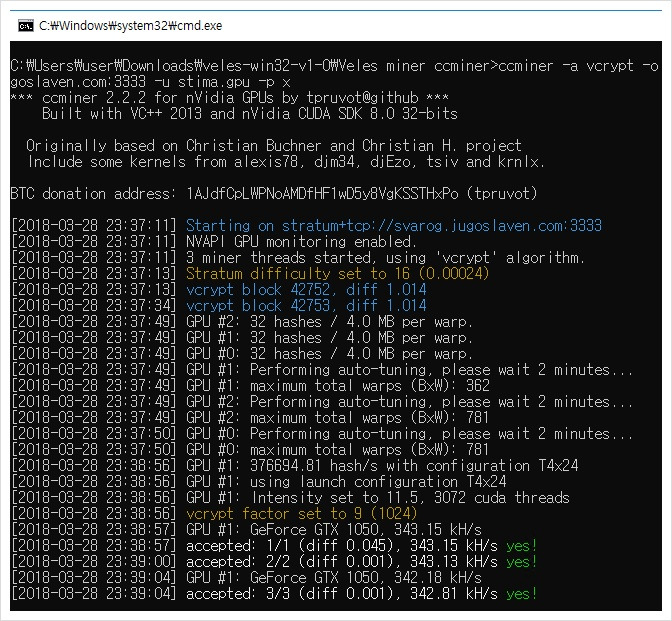Click the blue 'Starting on stratum+tcp' line
This screenshot has width=672, height=621.
(306, 225)
